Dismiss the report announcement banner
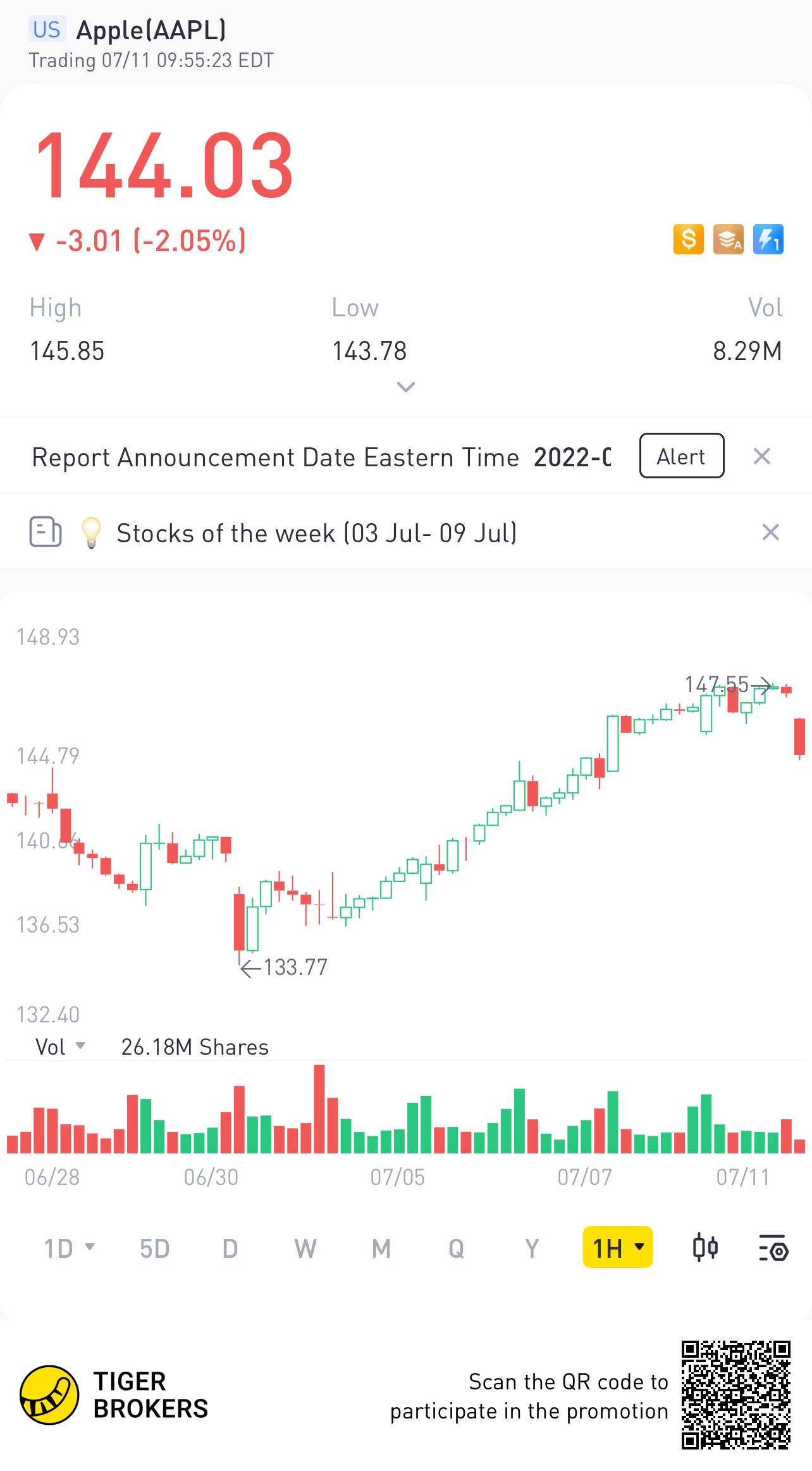The width and height of the screenshot is (812, 1471). tap(761, 456)
